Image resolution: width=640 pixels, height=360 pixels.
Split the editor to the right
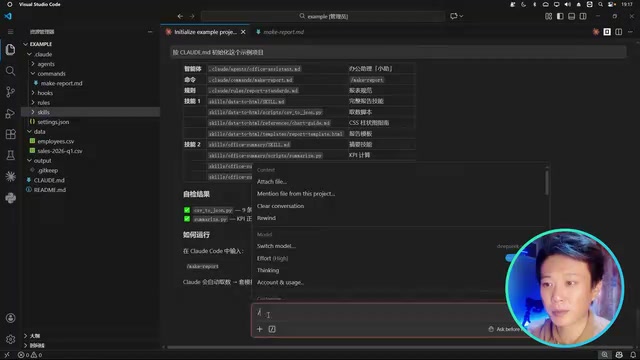[619, 32]
